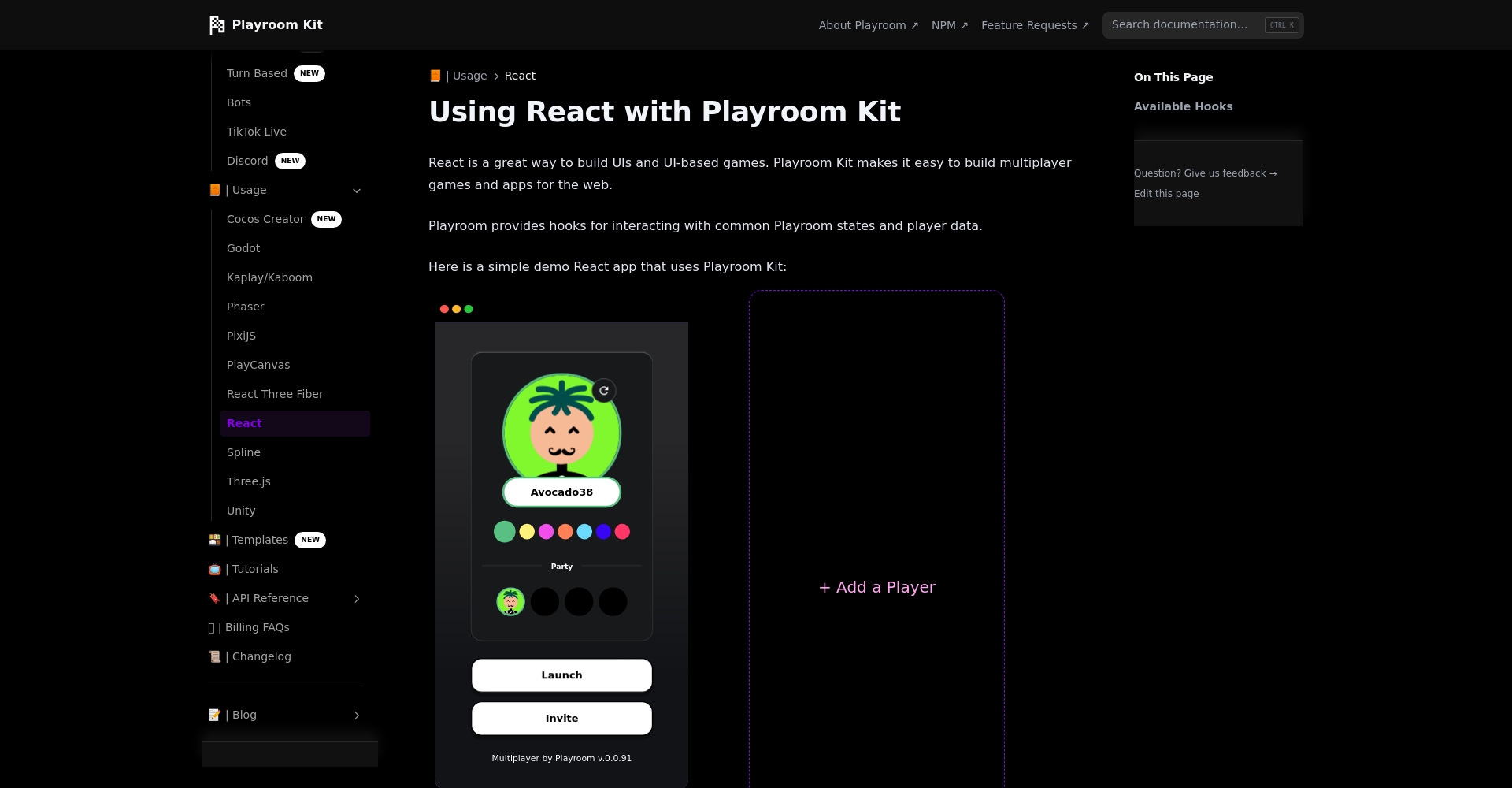This screenshot has height=788, width=1512.
Task: Click the orange book icon next to Usage
Action: (x=214, y=190)
